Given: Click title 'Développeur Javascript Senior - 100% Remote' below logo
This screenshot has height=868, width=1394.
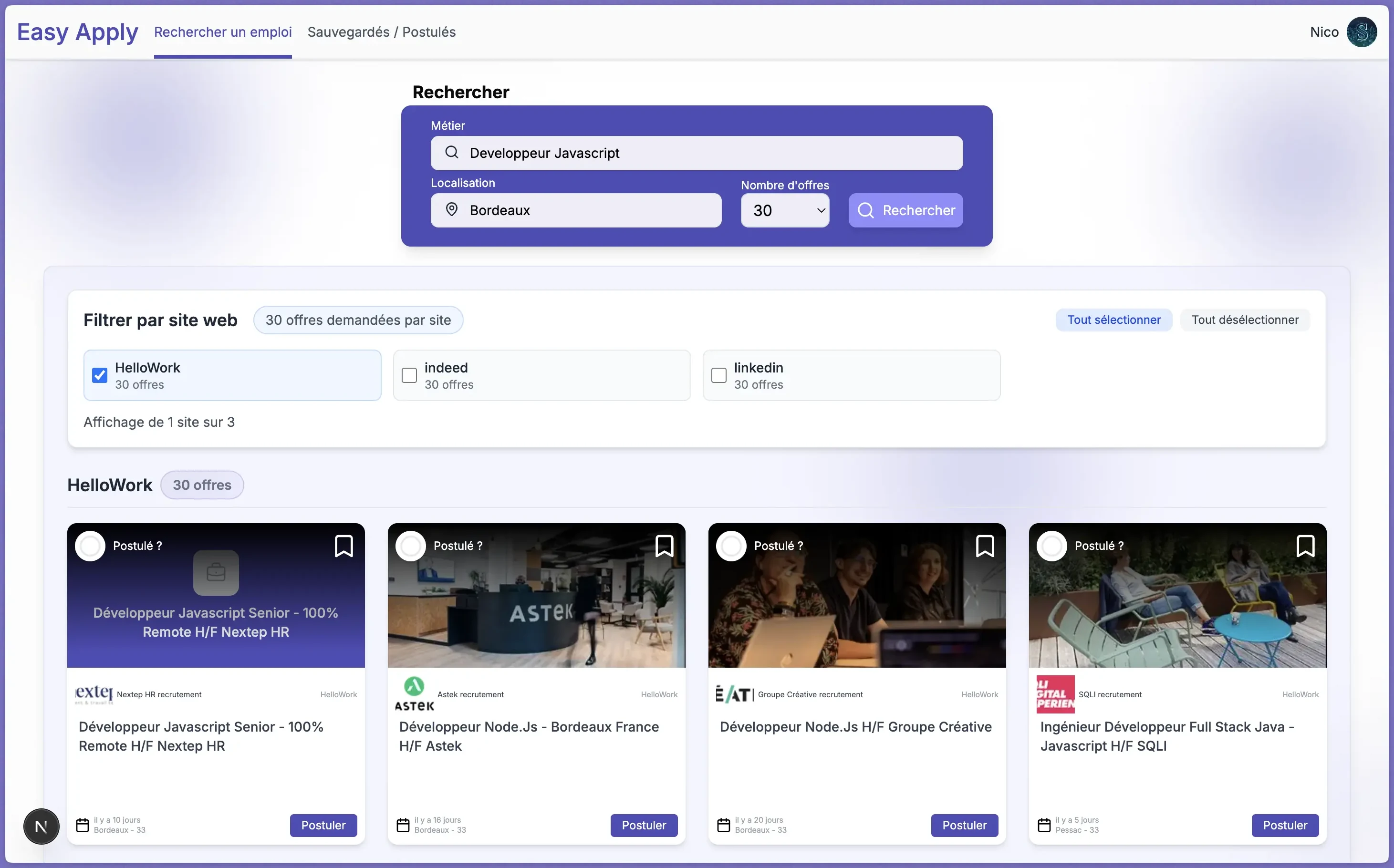Looking at the screenshot, I should tap(201, 736).
